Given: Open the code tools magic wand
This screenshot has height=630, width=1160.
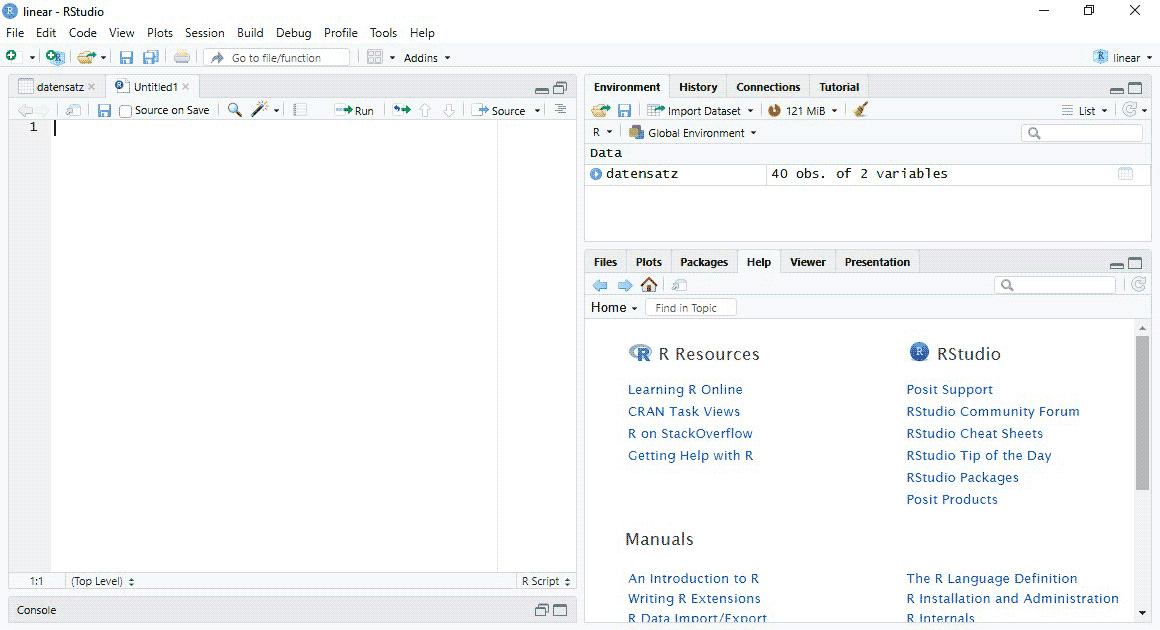Looking at the screenshot, I should (x=260, y=109).
